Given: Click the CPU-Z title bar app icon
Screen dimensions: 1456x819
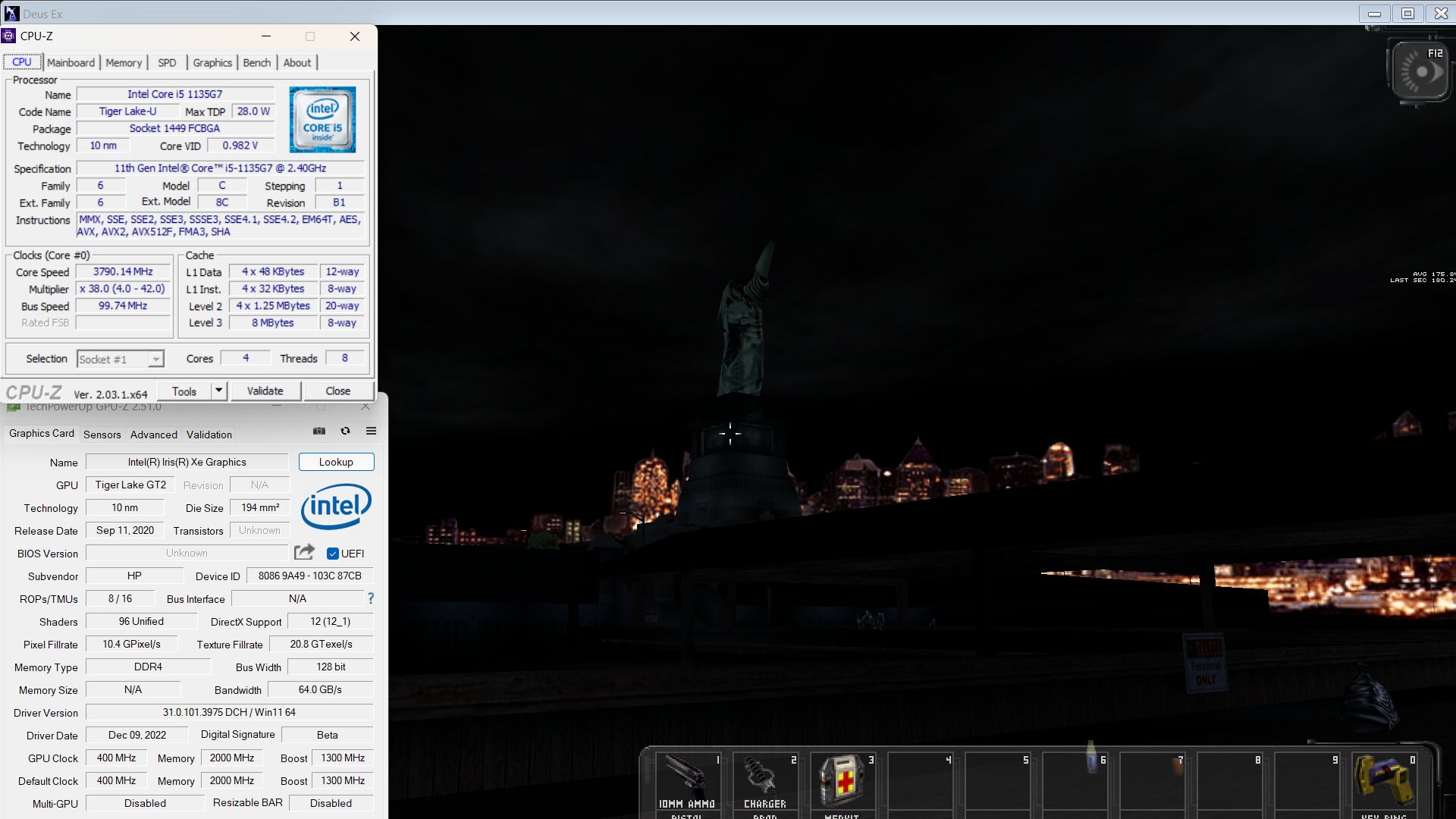Looking at the screenshot, I should click(9, 36).
